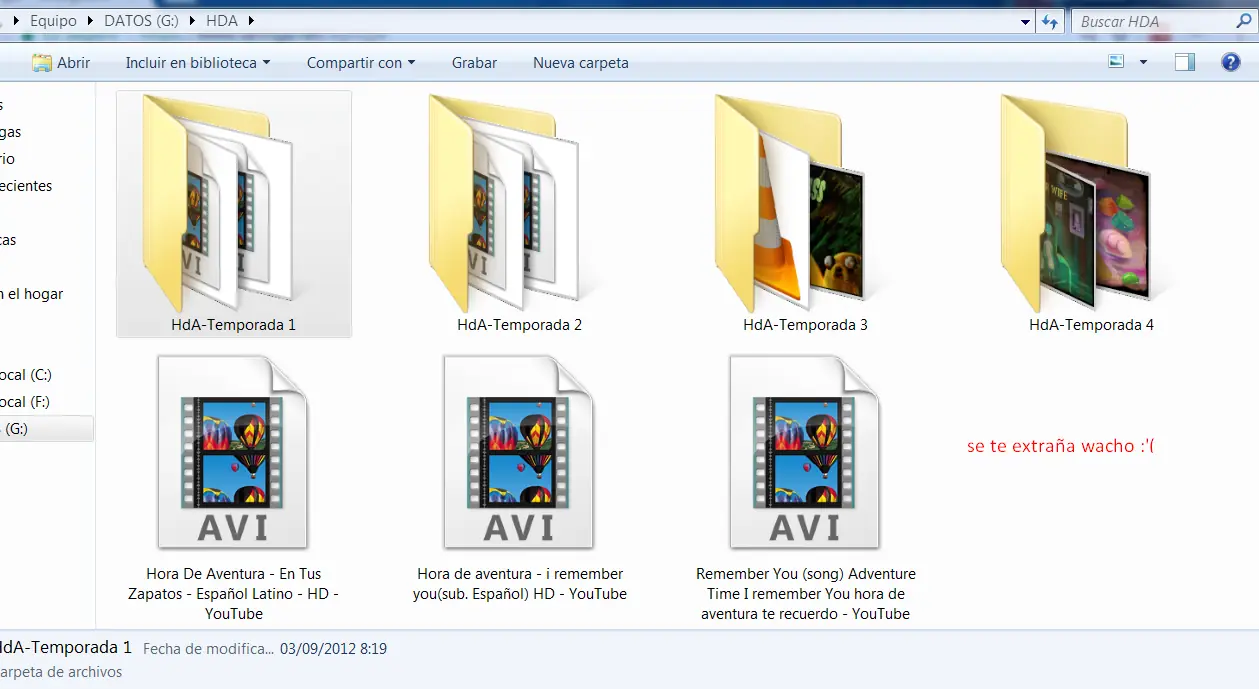
Task: Click the 'Remember You (song) Adventure Time' filename
Action: (x=806, y=594)
